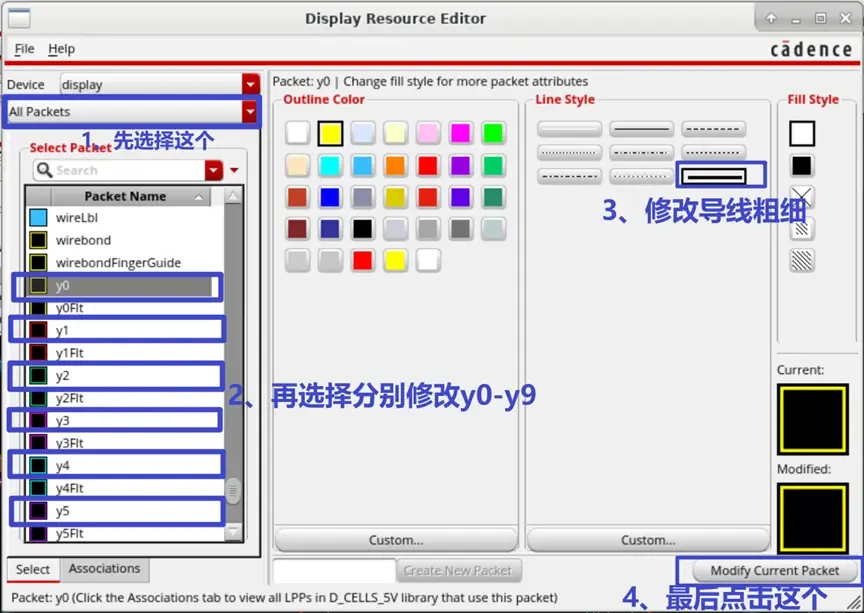Pick the sky blue outline color
The height and width of the screenshot is (613, 864).
(x=363, y=165)
